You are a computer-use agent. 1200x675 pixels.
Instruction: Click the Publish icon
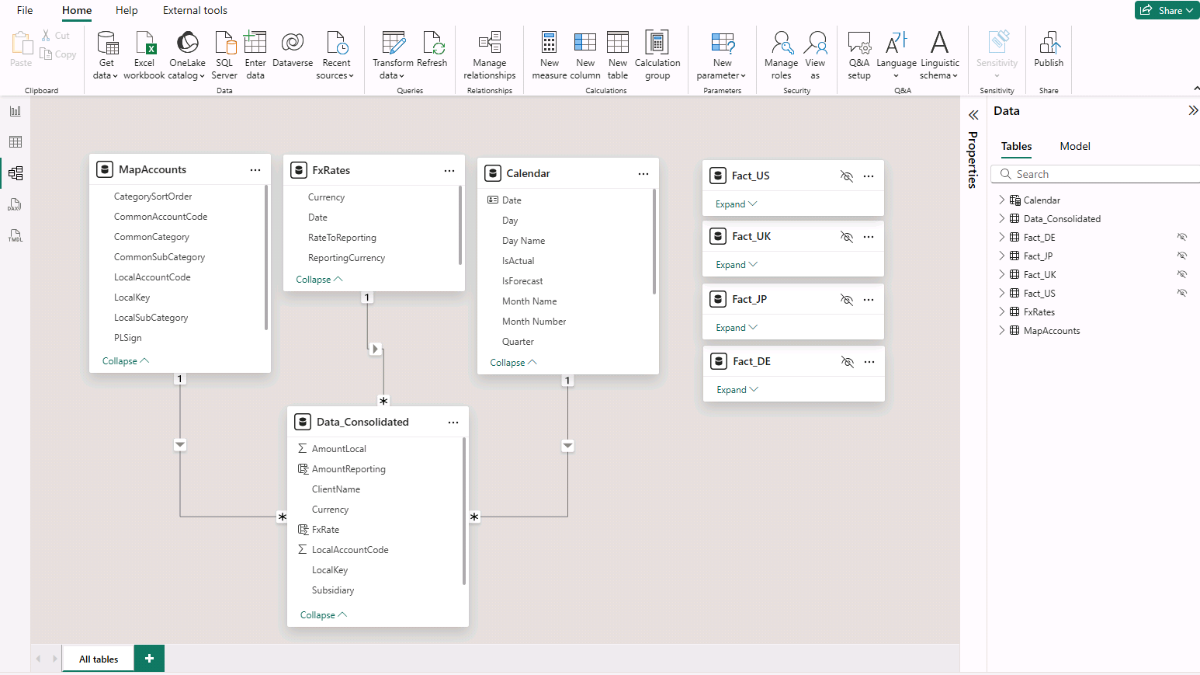coord(1048,44)
